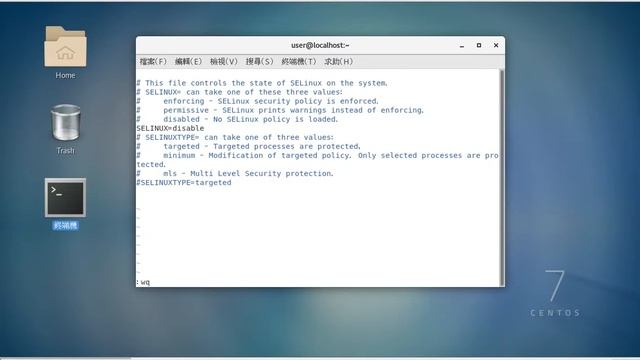The height and width of the screenshot is (360, 640).
Task: Click the ':wq' command line text
Action: 143,282
